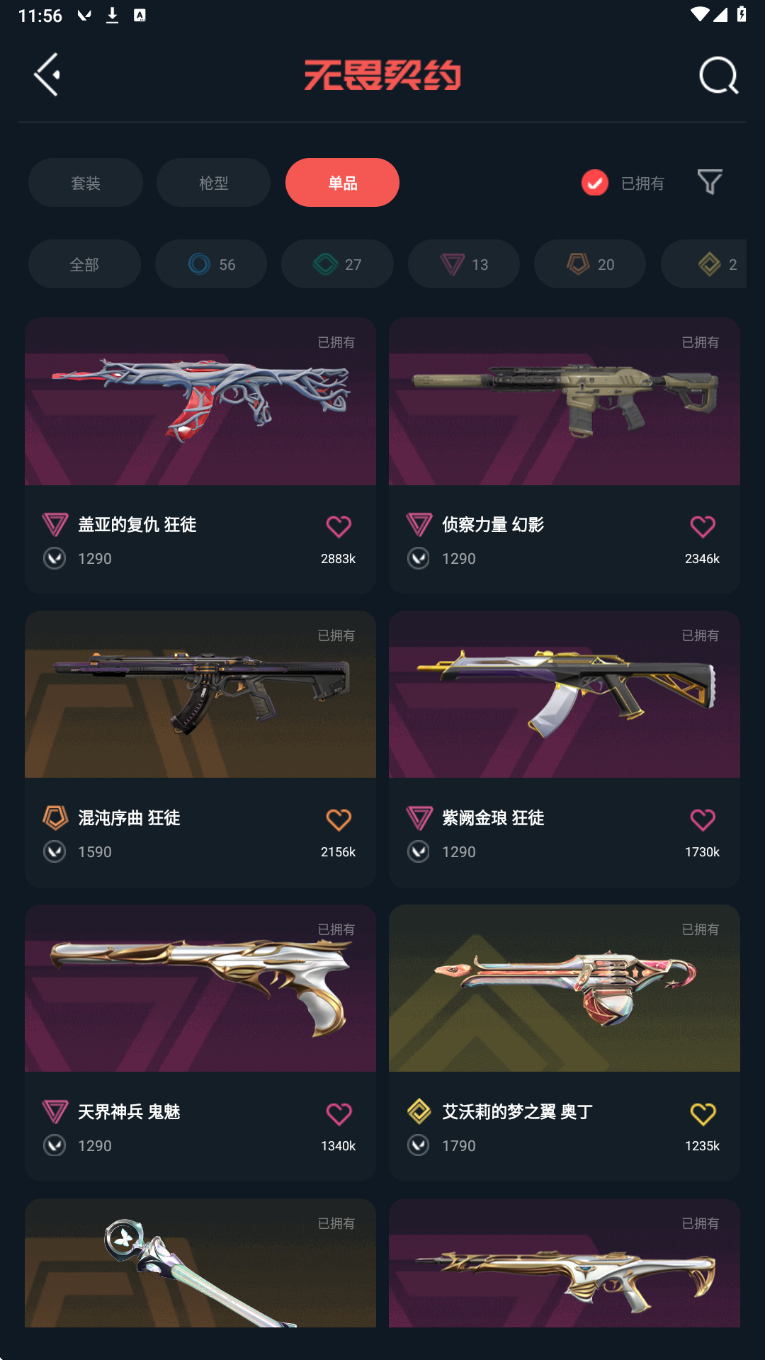This screenshot has height=1360, width=765.
Task: Switch to the 套装 tab
Action: [85, 183]
